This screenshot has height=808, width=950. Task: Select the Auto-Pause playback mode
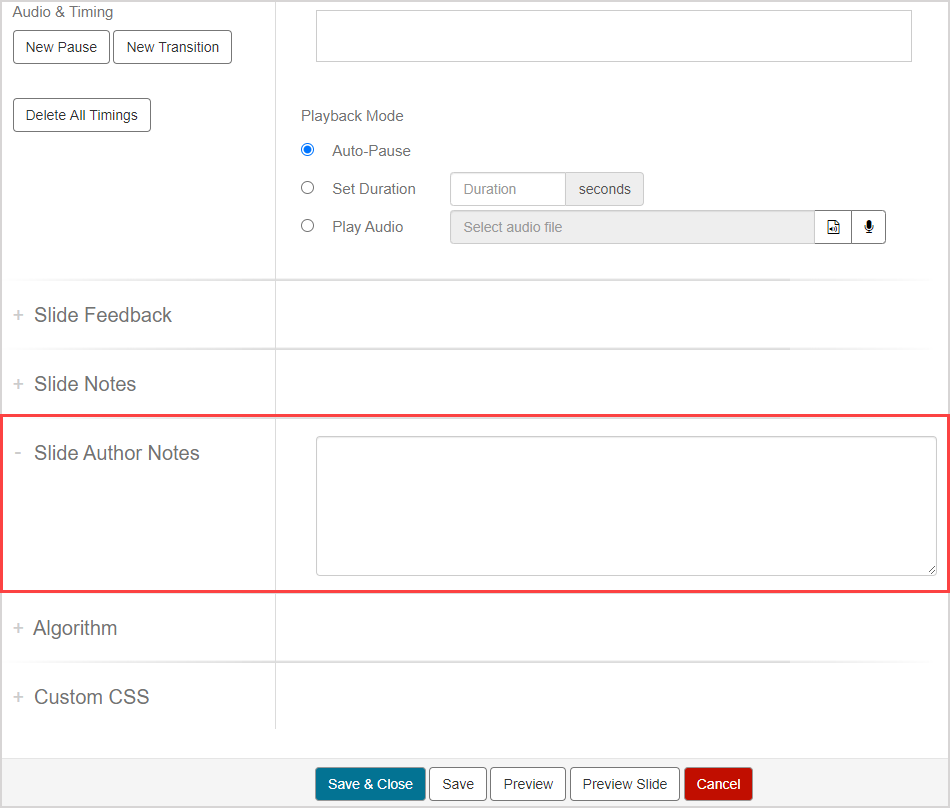tap(308, 150)
